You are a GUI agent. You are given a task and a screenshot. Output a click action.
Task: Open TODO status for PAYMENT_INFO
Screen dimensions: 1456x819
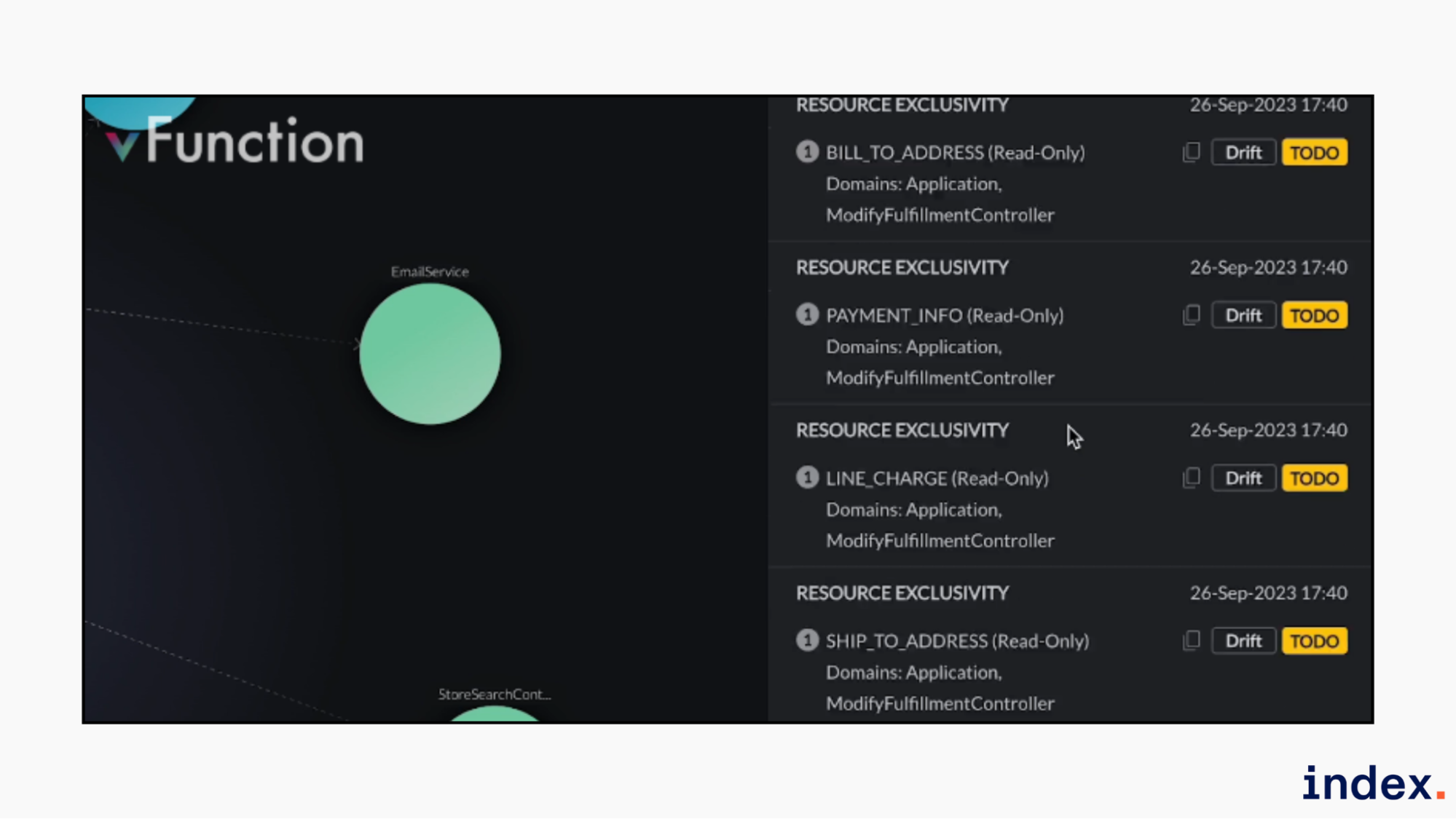1314,315
